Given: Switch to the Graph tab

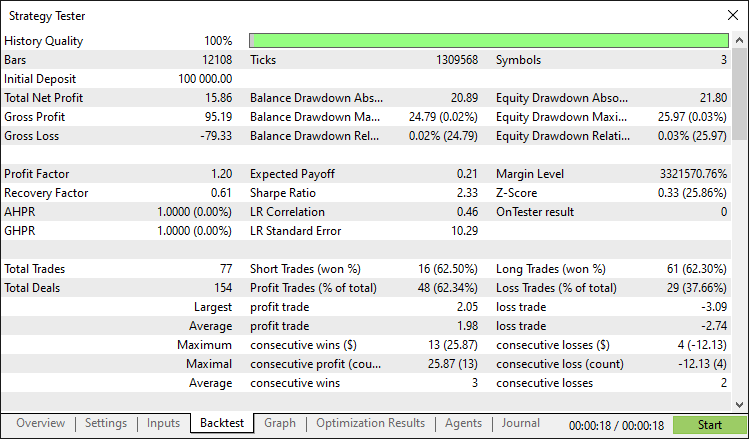Looking at the screenshot, I should [280, 423].
